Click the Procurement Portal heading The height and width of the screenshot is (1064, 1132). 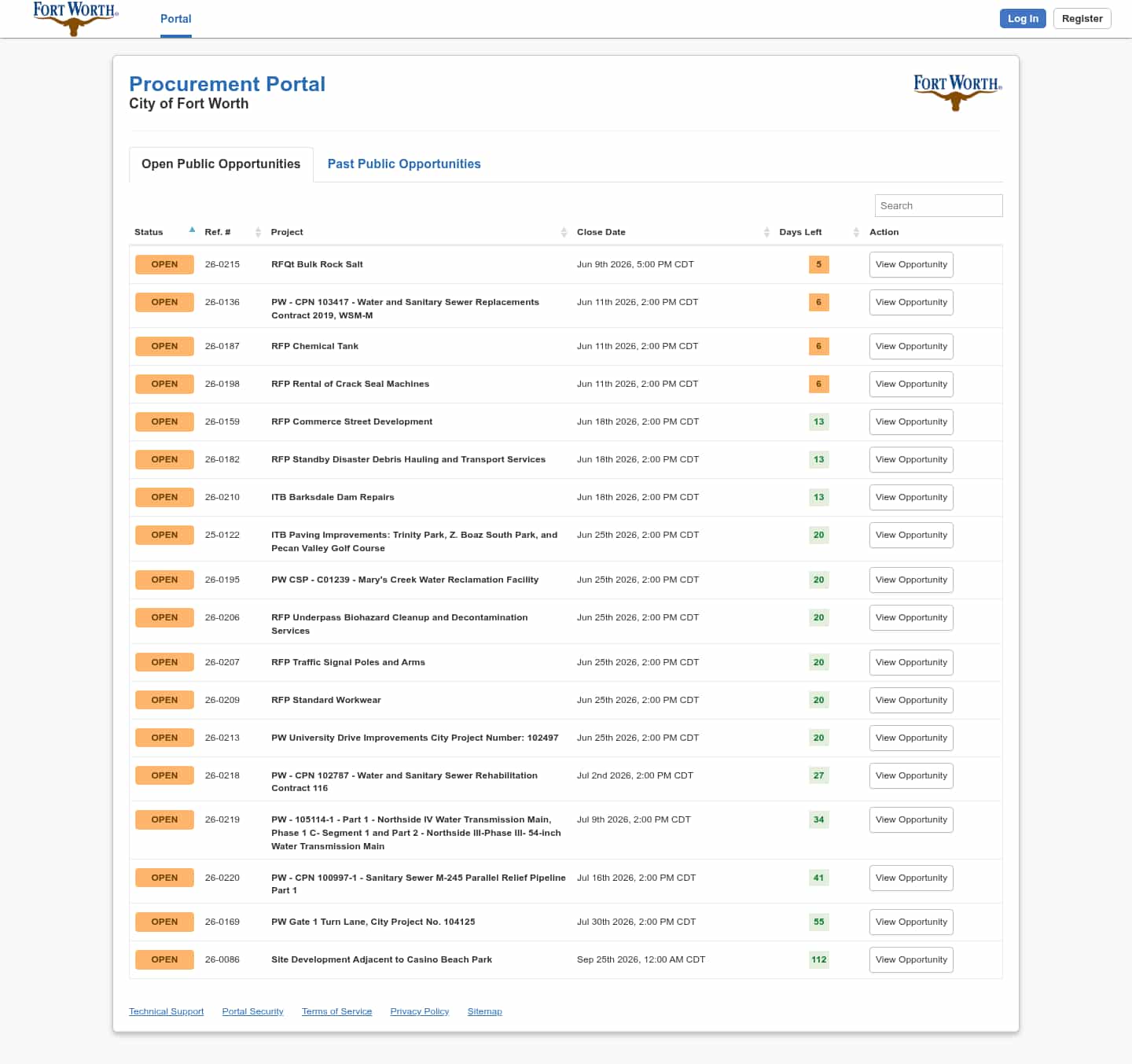point(227,84)
